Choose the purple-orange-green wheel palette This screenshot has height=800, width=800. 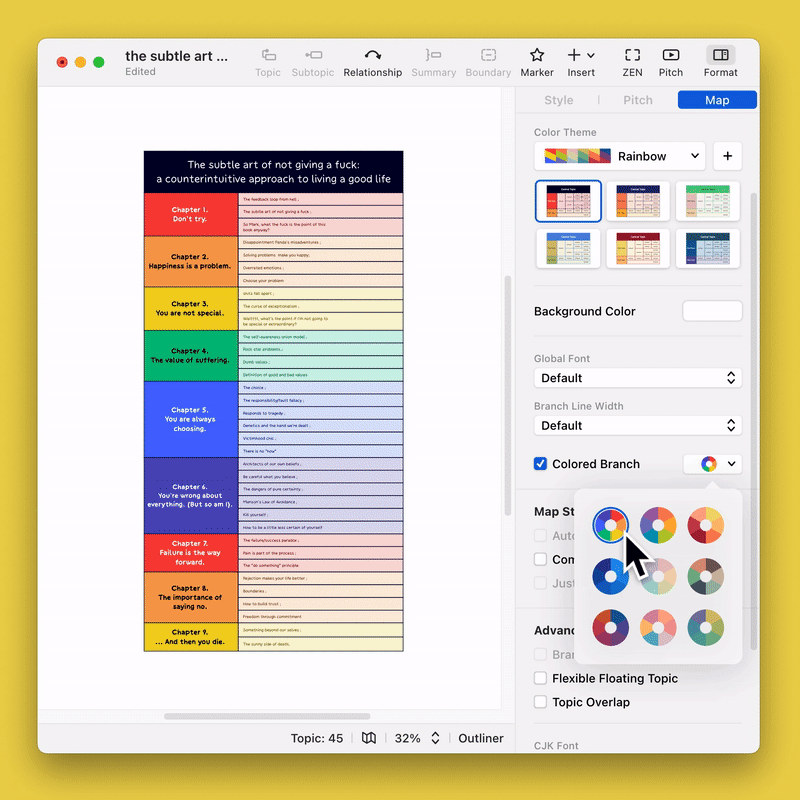click(658, 525)
